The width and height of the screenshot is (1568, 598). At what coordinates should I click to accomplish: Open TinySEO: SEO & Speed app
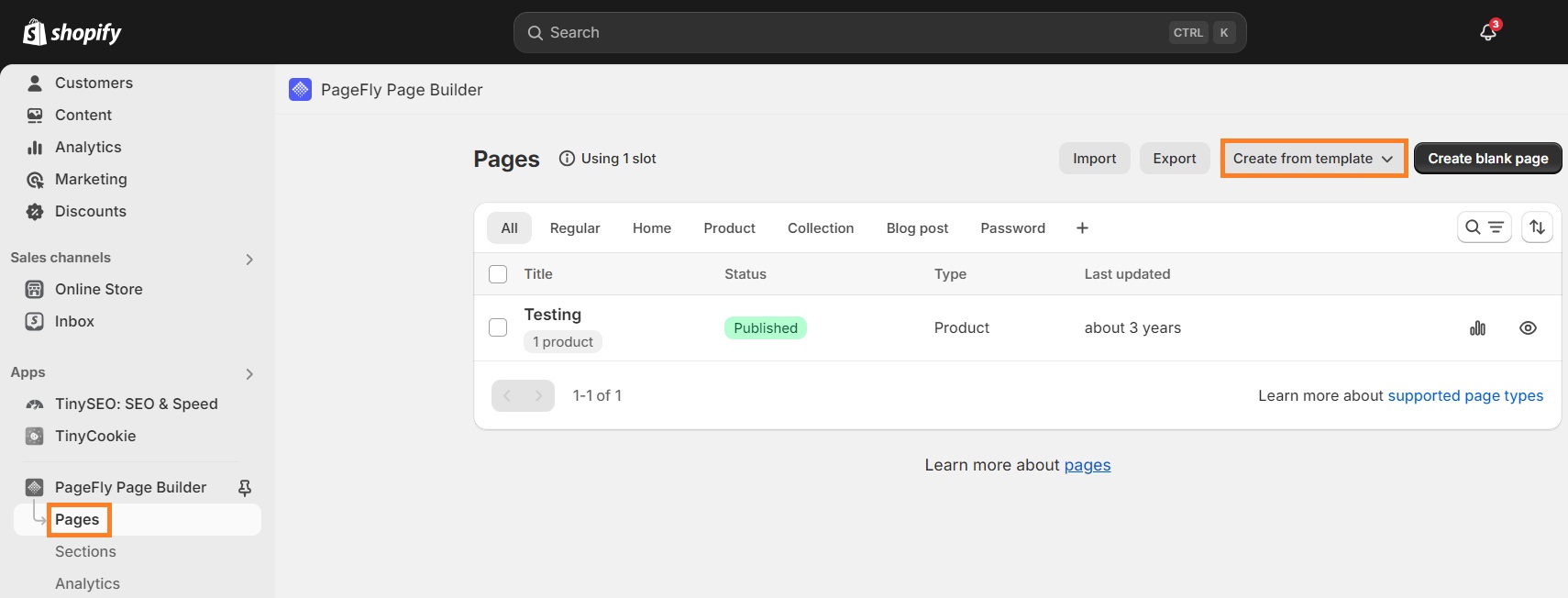click(138, 404)
